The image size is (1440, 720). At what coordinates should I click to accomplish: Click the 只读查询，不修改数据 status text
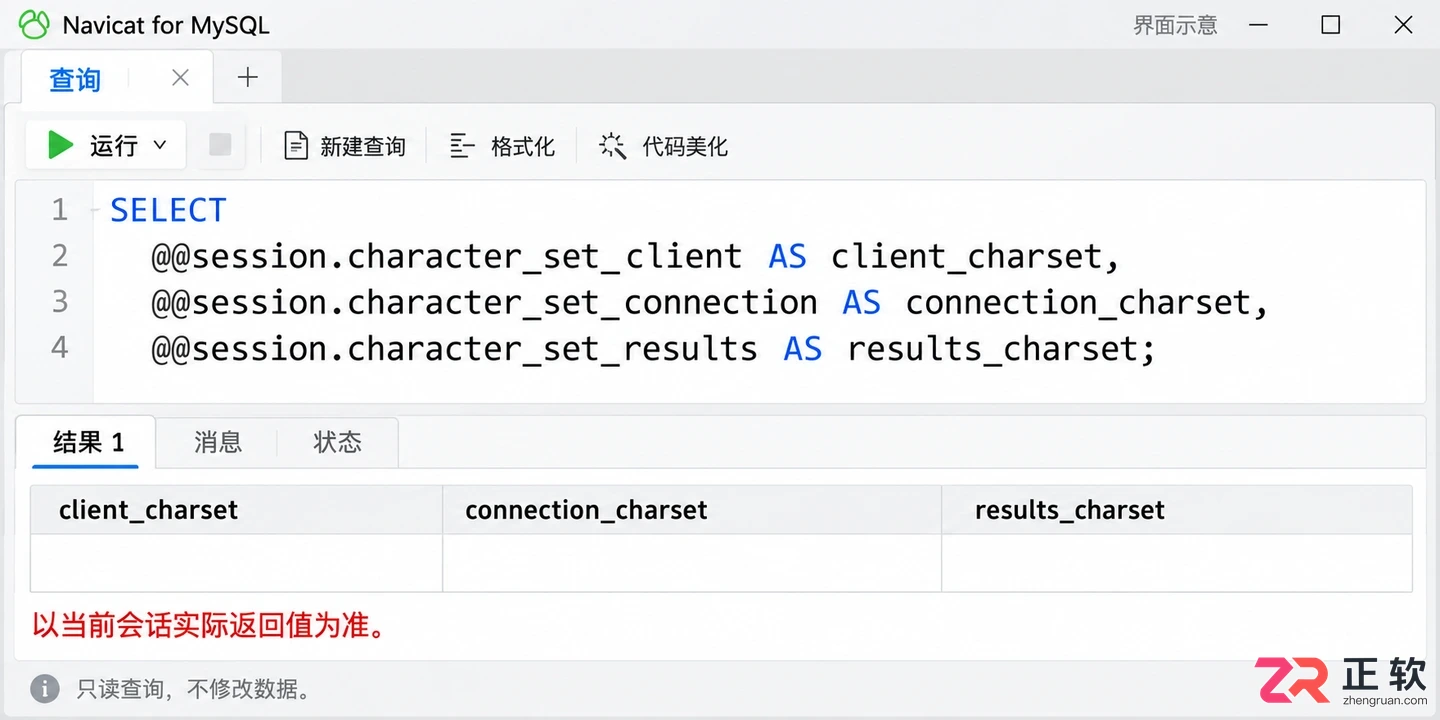[196, 689]
